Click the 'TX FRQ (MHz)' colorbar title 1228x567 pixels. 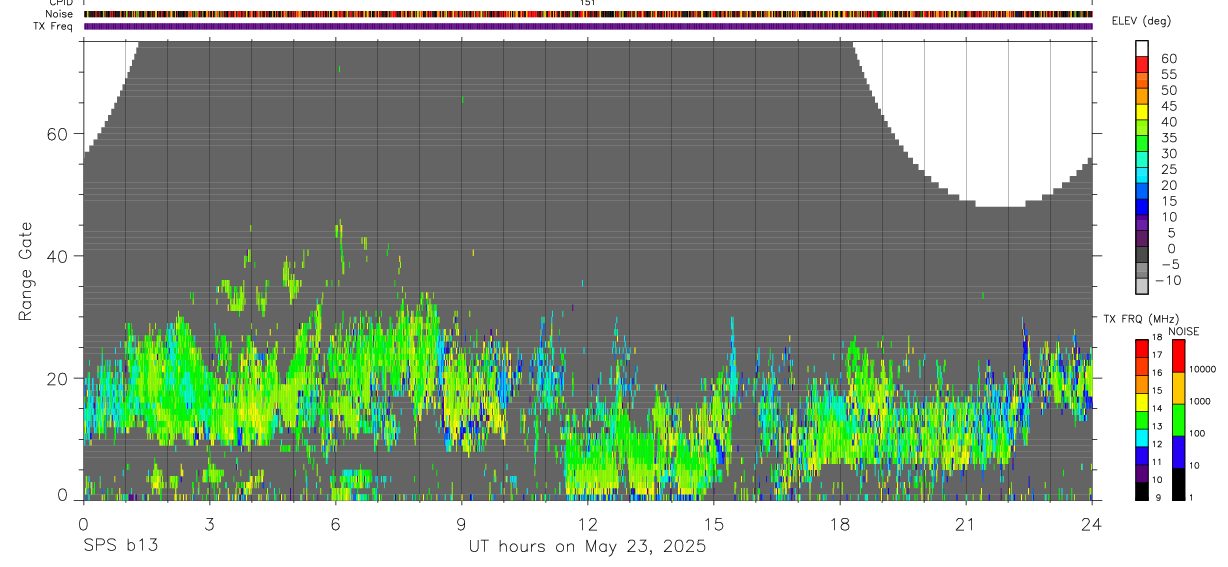point(1137,319)
